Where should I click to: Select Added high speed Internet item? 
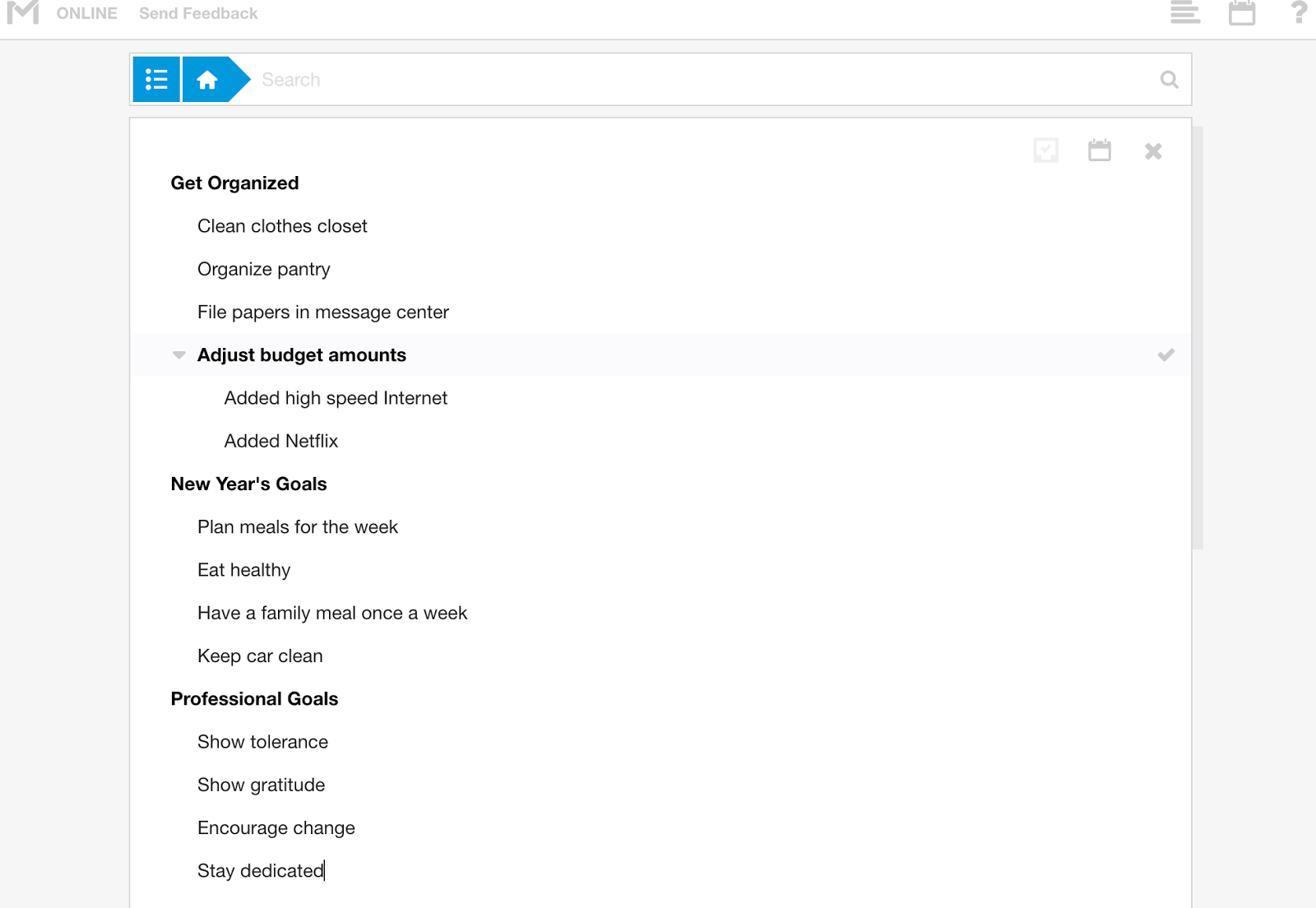point(336,398)
